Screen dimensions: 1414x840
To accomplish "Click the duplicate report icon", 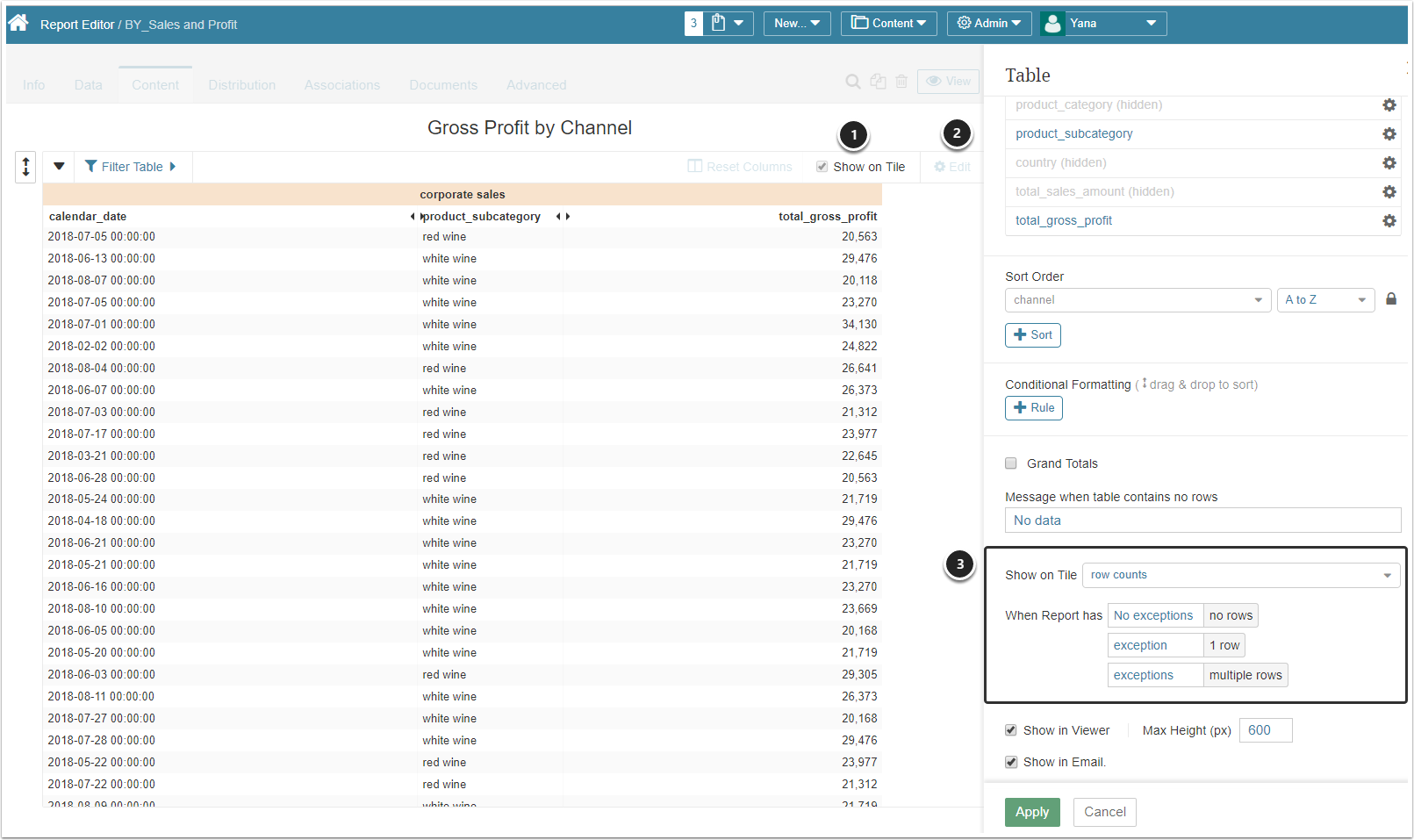I will 878,82.
